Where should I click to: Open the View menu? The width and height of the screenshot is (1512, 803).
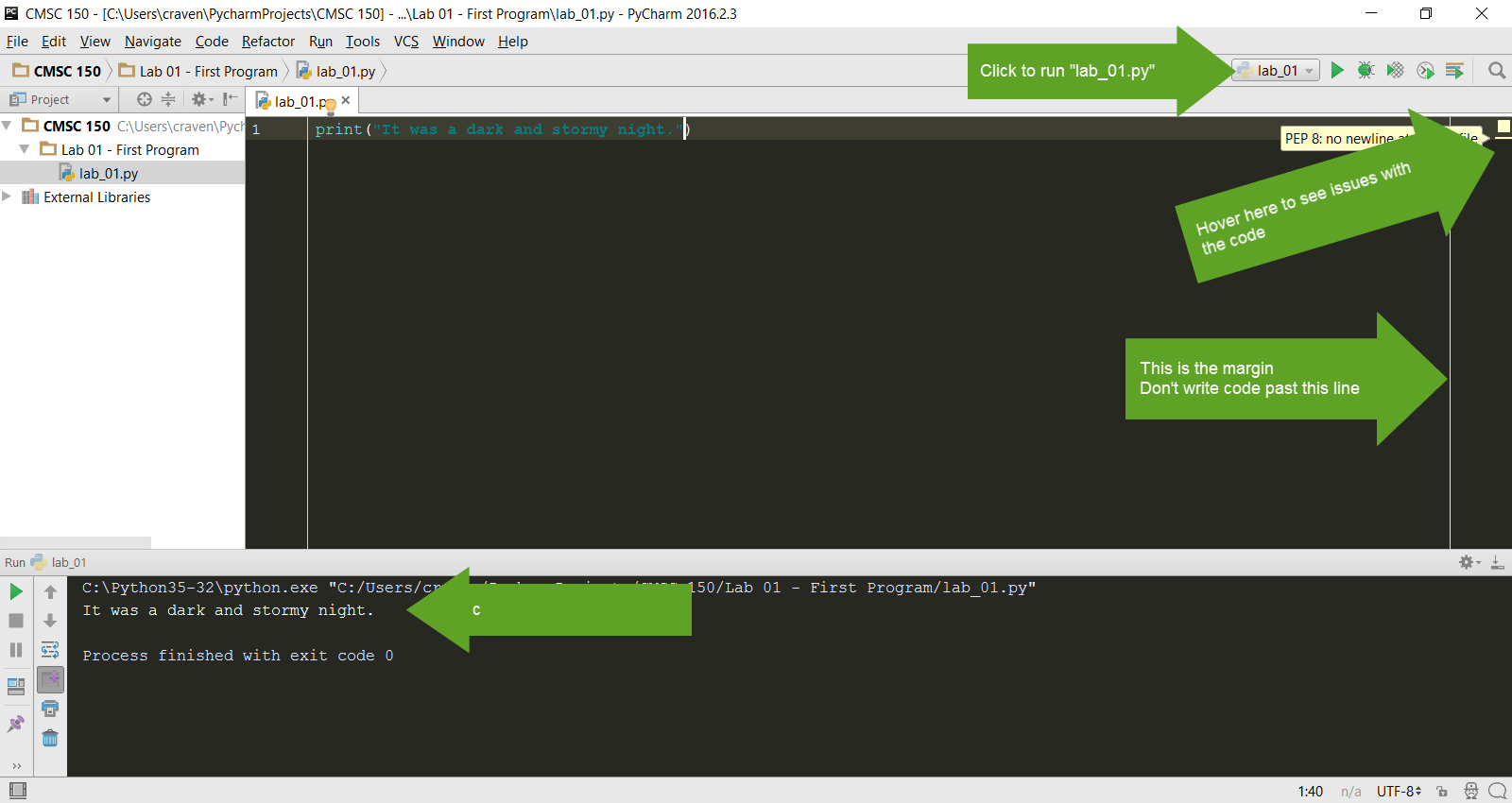pos(94,42)
